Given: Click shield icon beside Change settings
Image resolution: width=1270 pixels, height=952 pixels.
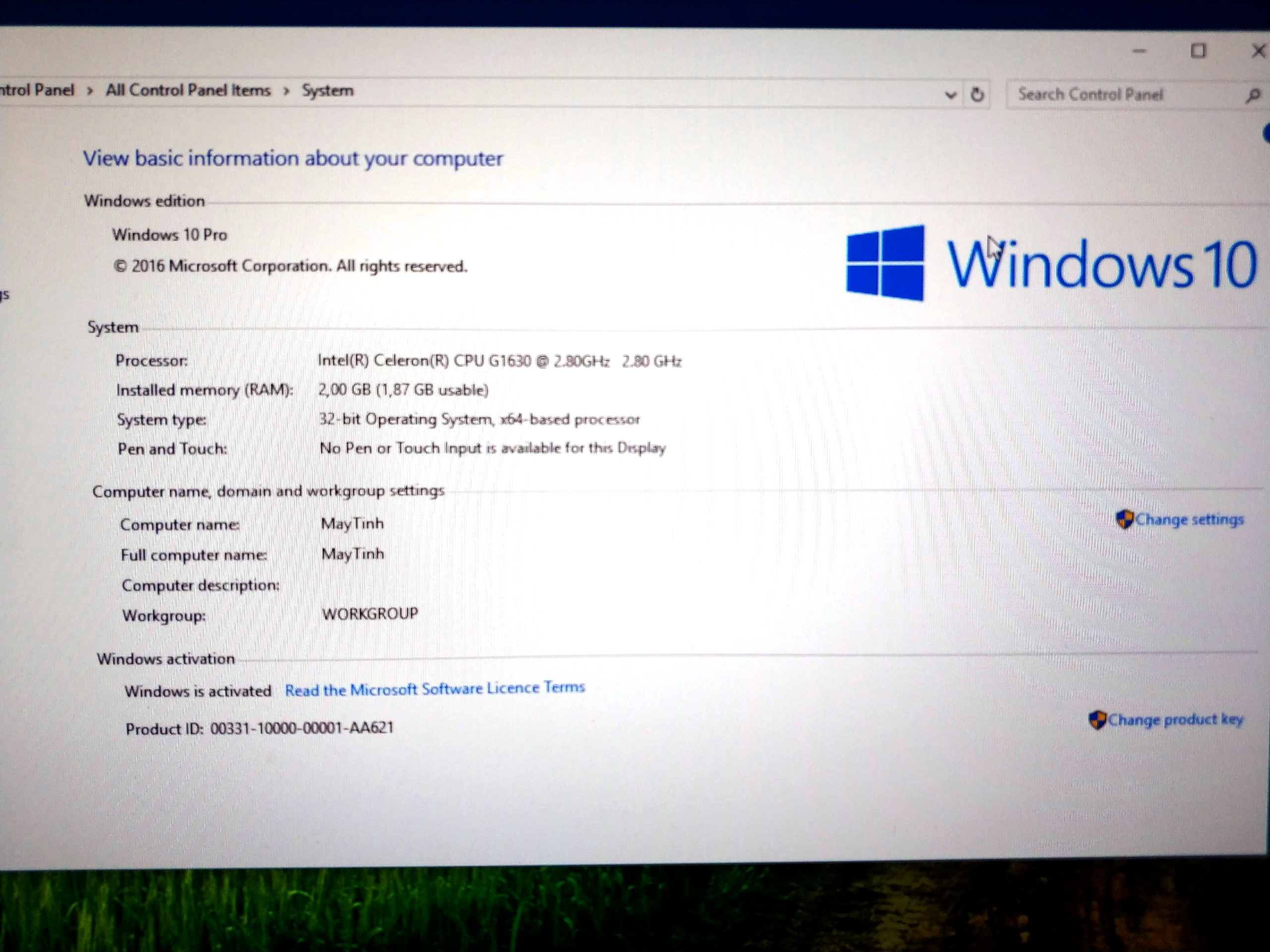Looking at the screenshot, I should [x=1124, y=519].
